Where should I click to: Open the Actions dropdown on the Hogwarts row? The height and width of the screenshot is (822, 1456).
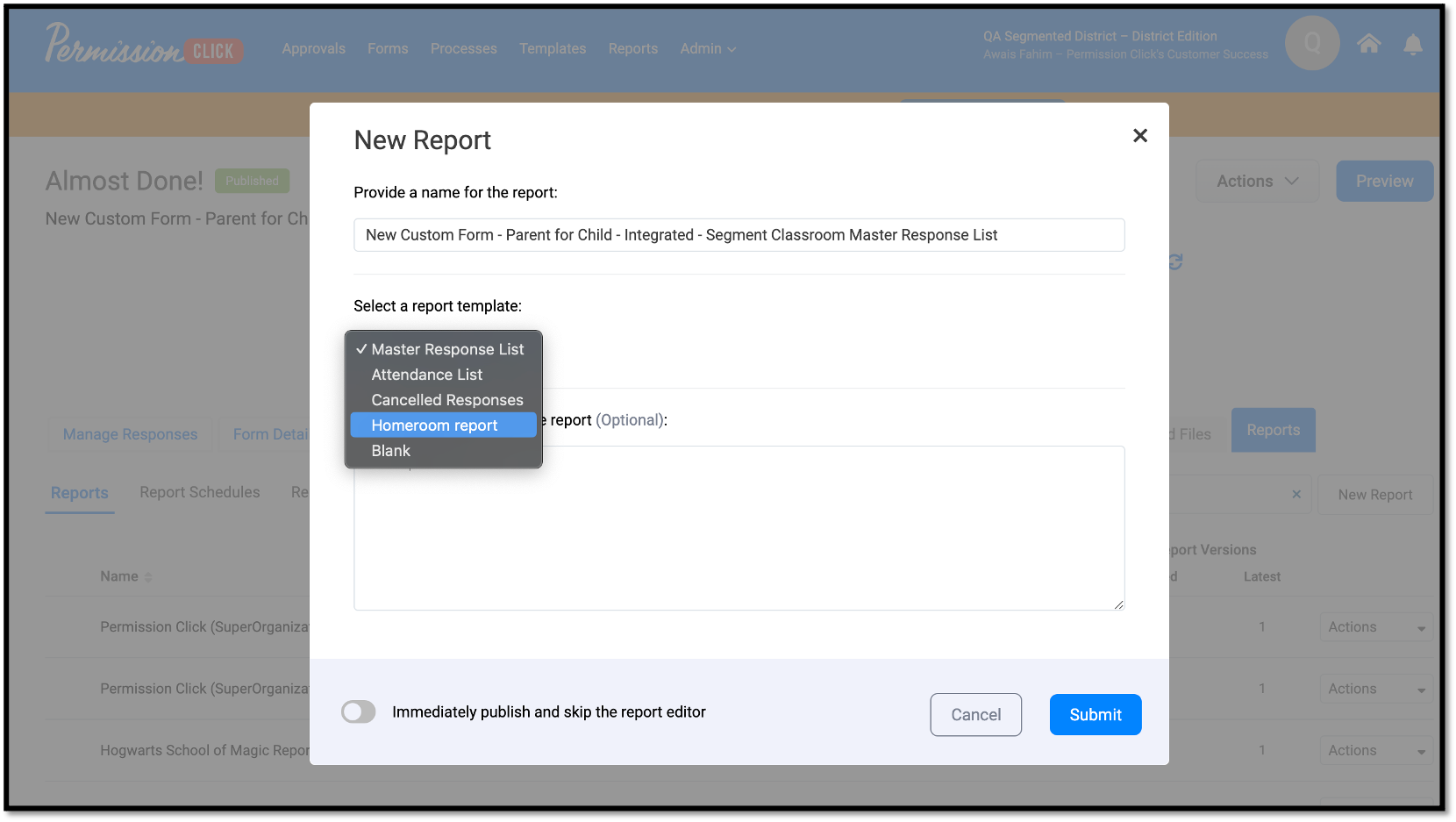pyautogui.click(x=1374, y=750)
